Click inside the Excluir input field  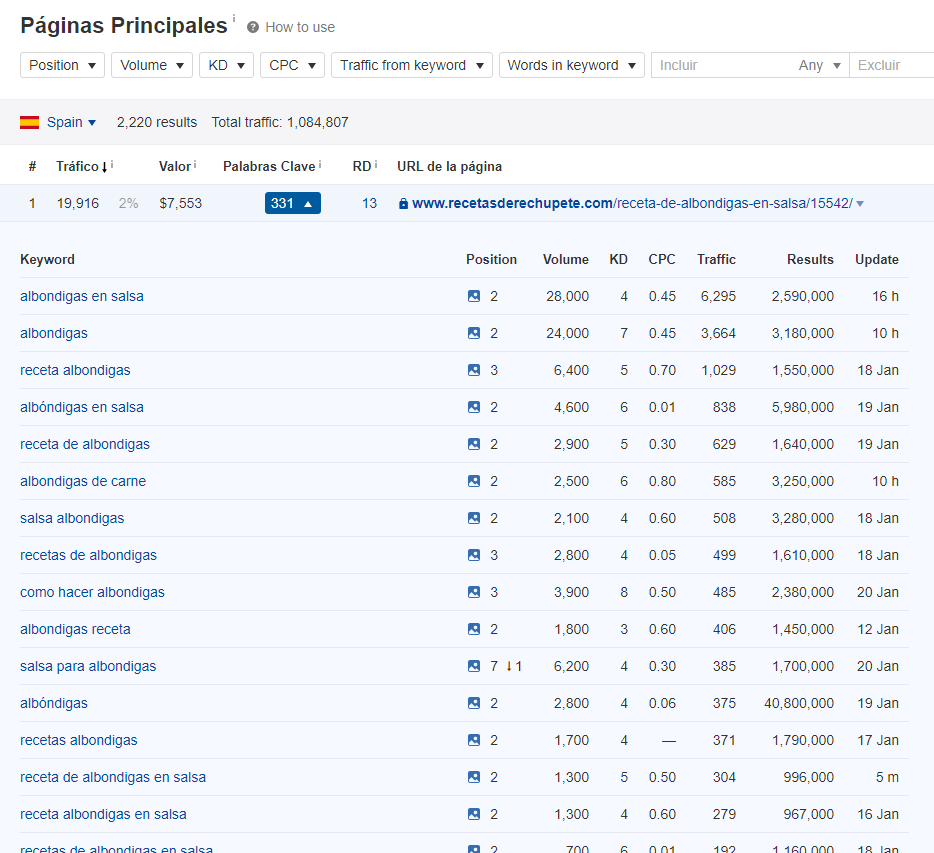coord(895,65)
